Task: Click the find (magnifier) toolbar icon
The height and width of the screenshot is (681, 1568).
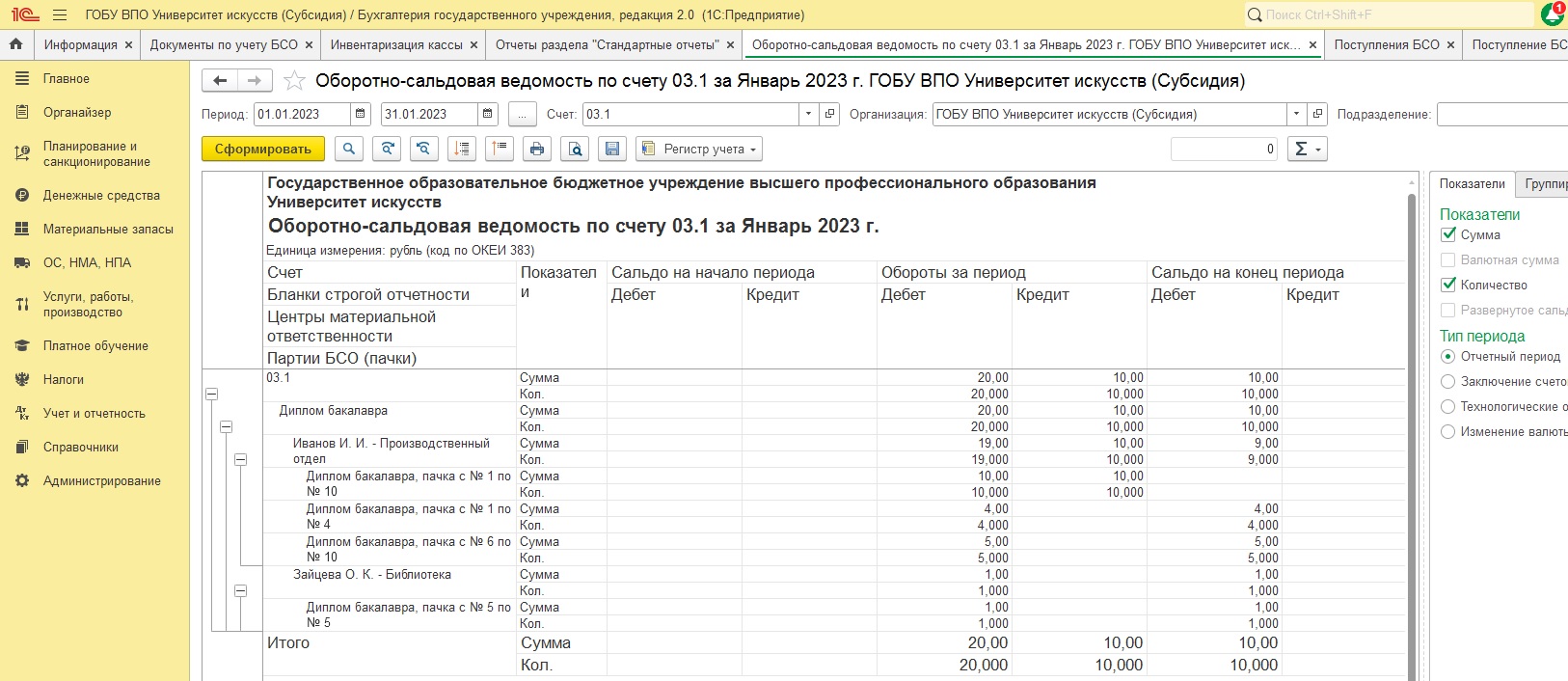Action: pyautogui.click(x=349, y=149)
